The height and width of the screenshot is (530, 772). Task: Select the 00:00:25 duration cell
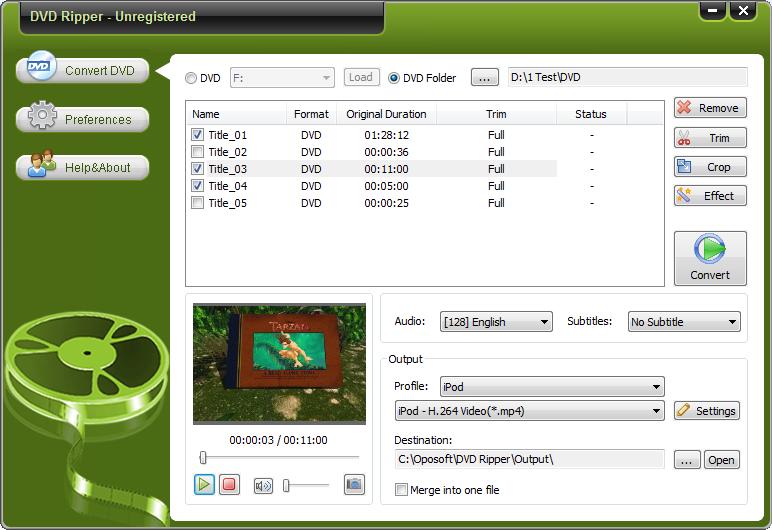[386, 203]
